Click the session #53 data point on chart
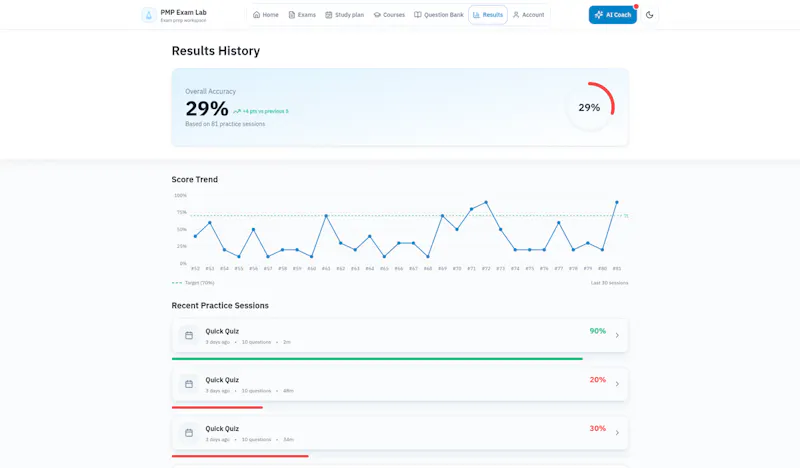Image resolution: width=800 pixels, height=468 pixels. 210,223
